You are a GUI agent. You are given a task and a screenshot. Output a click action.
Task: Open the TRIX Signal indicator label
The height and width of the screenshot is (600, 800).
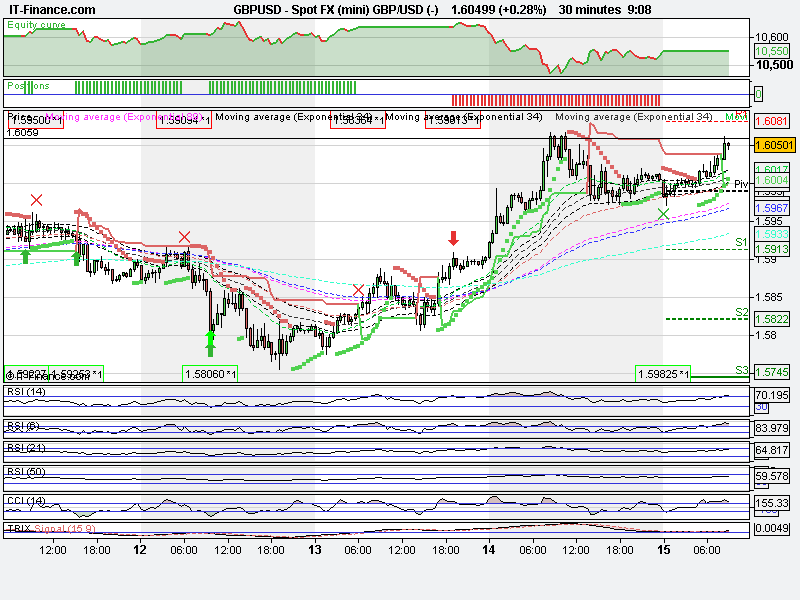point(50,527)
